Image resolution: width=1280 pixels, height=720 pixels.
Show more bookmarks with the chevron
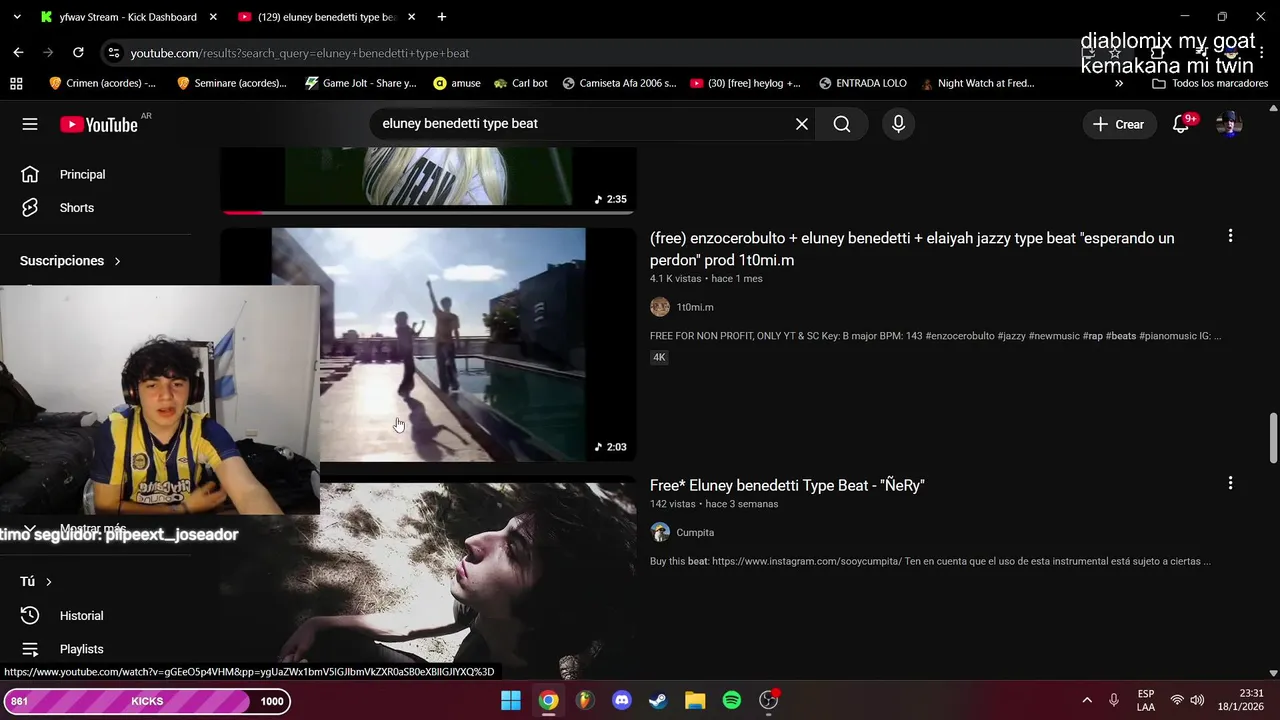pos(1119,83)
